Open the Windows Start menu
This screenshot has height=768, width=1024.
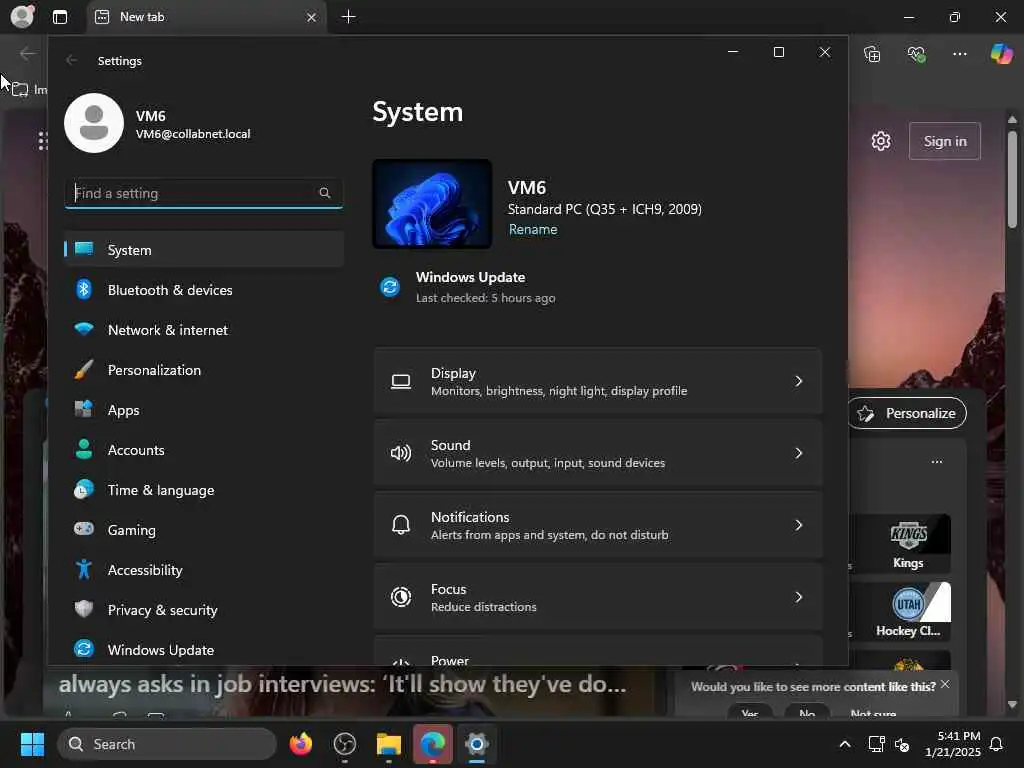(32, 744)
